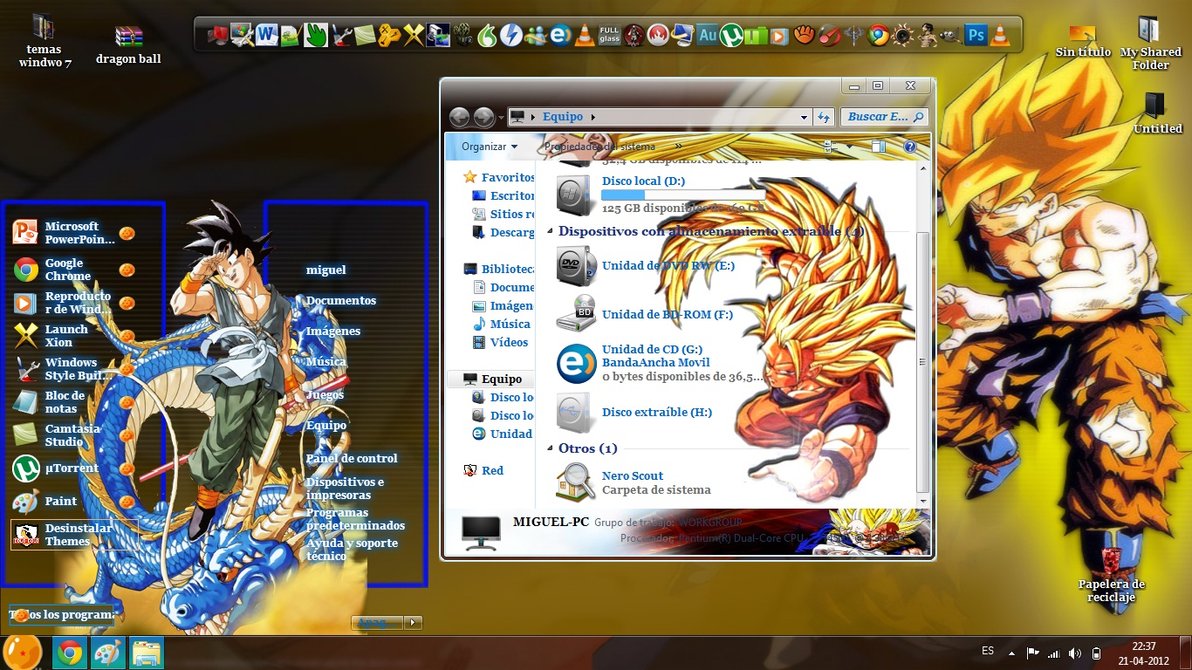Click Todos los programas

[62, 614]
